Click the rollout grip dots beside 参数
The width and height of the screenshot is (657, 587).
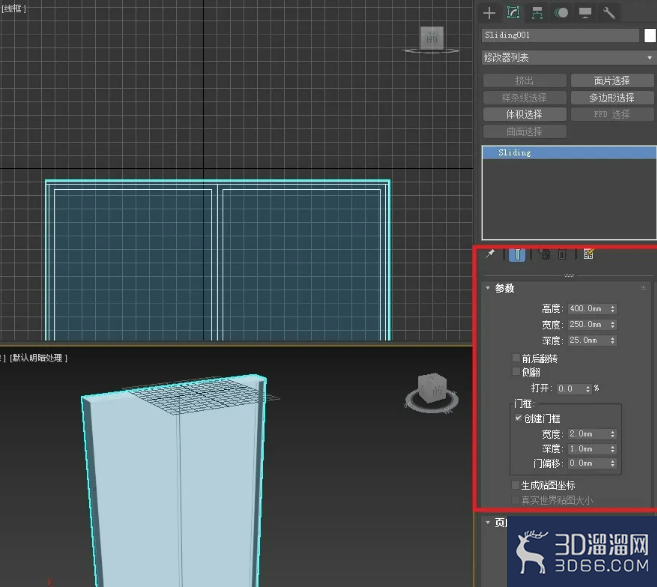tap(643, 288)
